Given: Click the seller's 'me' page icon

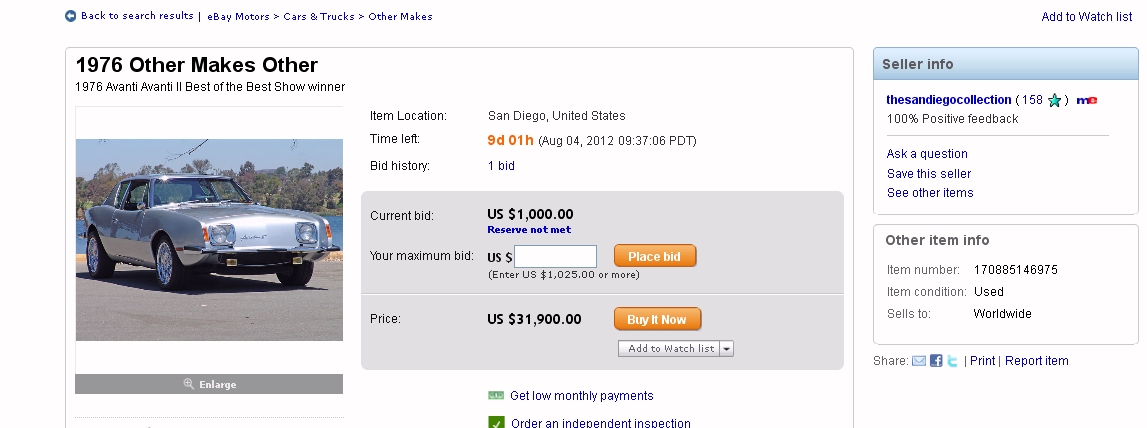Looking at the screenshot, I should point(1086,100).
